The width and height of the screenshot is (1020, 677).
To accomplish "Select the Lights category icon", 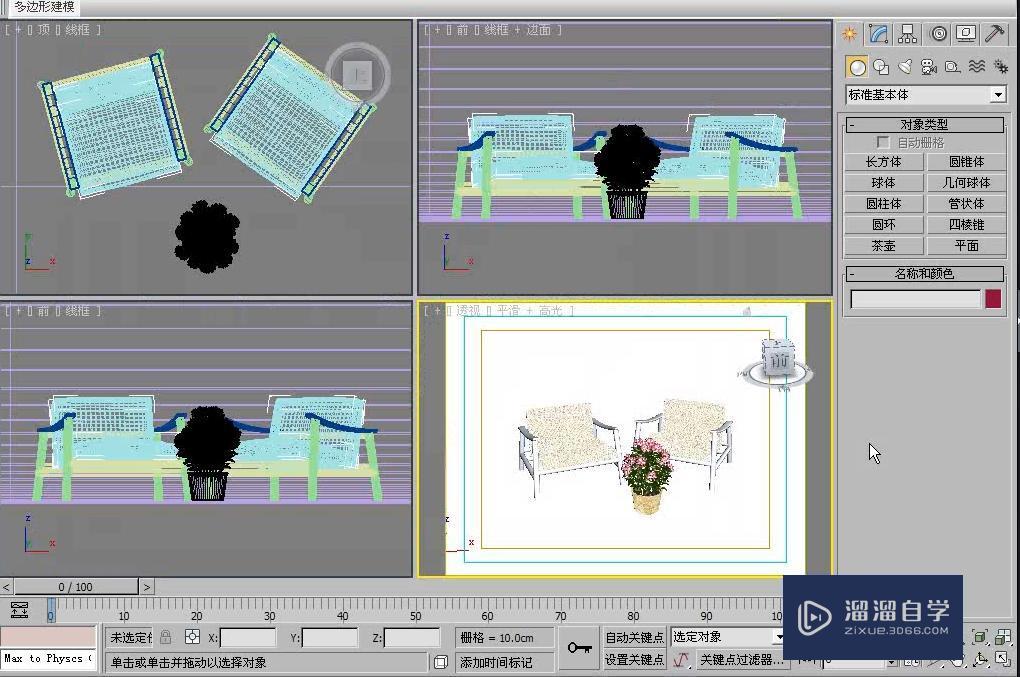I will tap(905, 66).
